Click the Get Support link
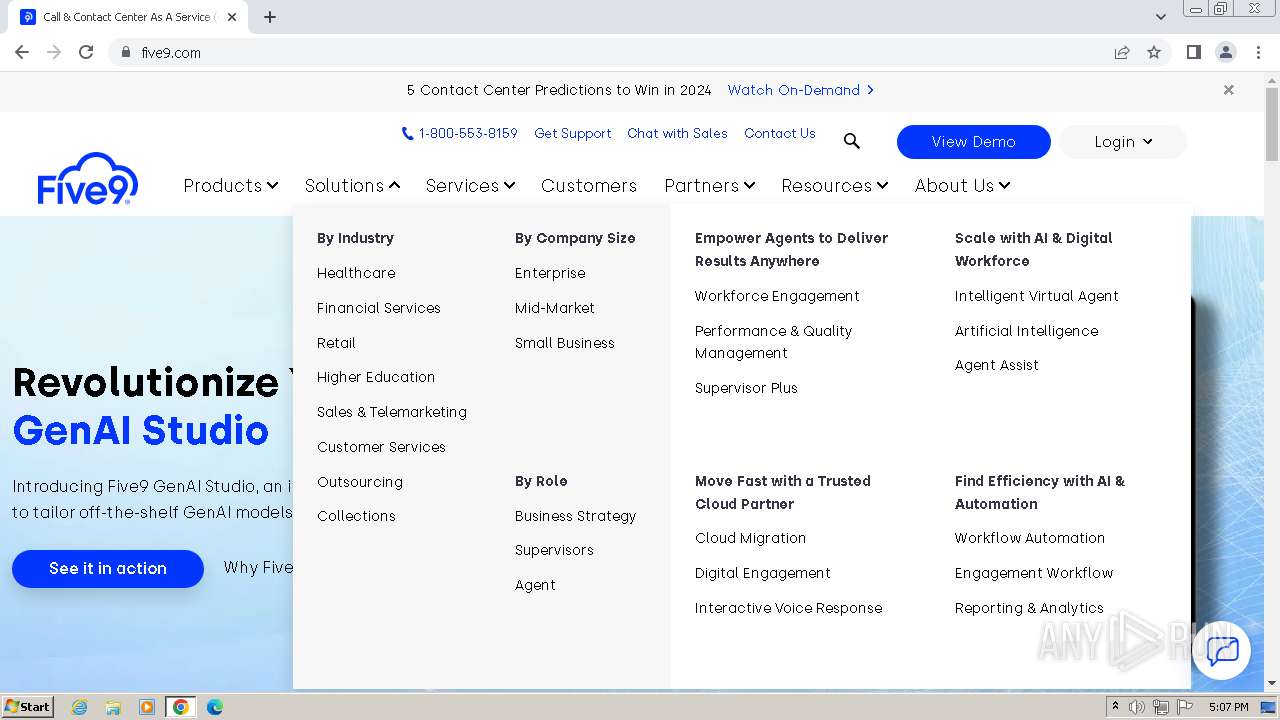The width and height of the screenshot is (1280, 720). coord(573,133)
